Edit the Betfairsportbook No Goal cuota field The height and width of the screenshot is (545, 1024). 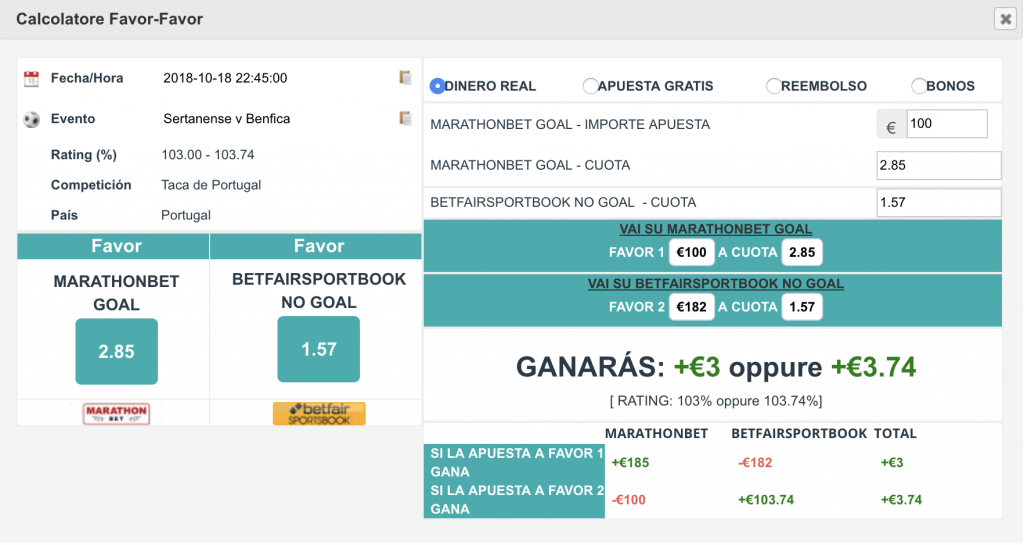938,202
